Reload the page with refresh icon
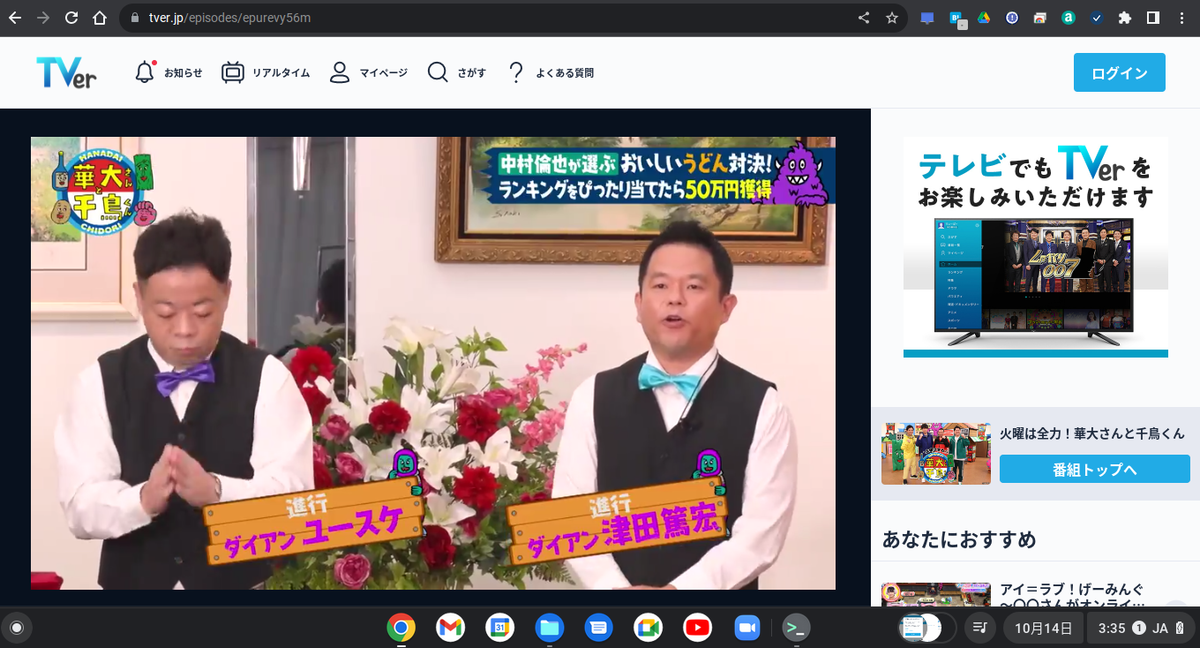This screenshot has height=648, width=1200. (71, 18)
